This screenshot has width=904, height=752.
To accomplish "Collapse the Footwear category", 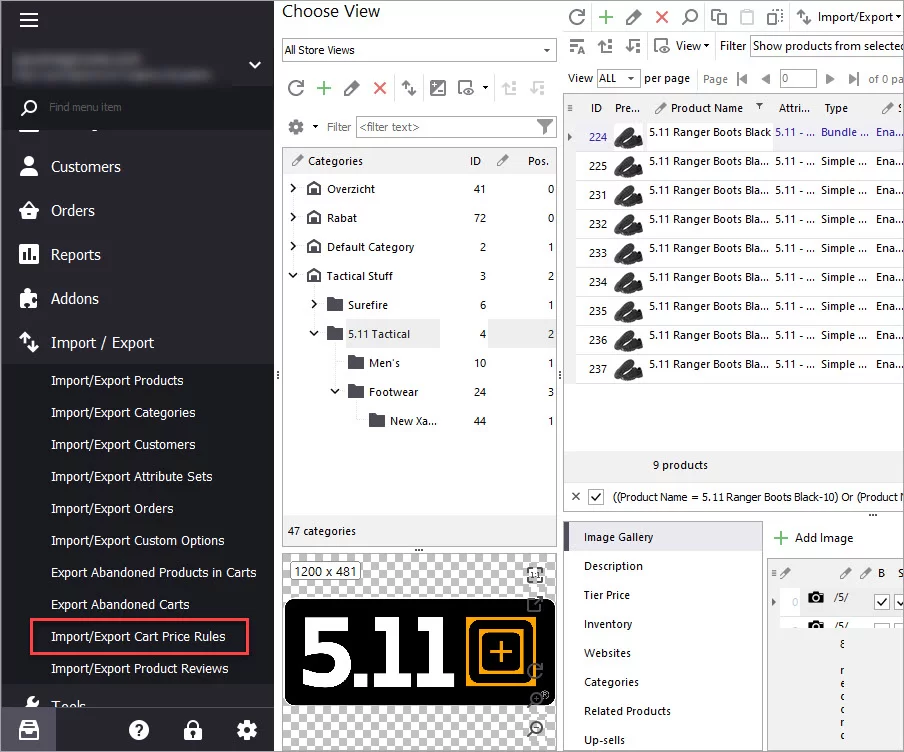I will click(x=335, y=392).
